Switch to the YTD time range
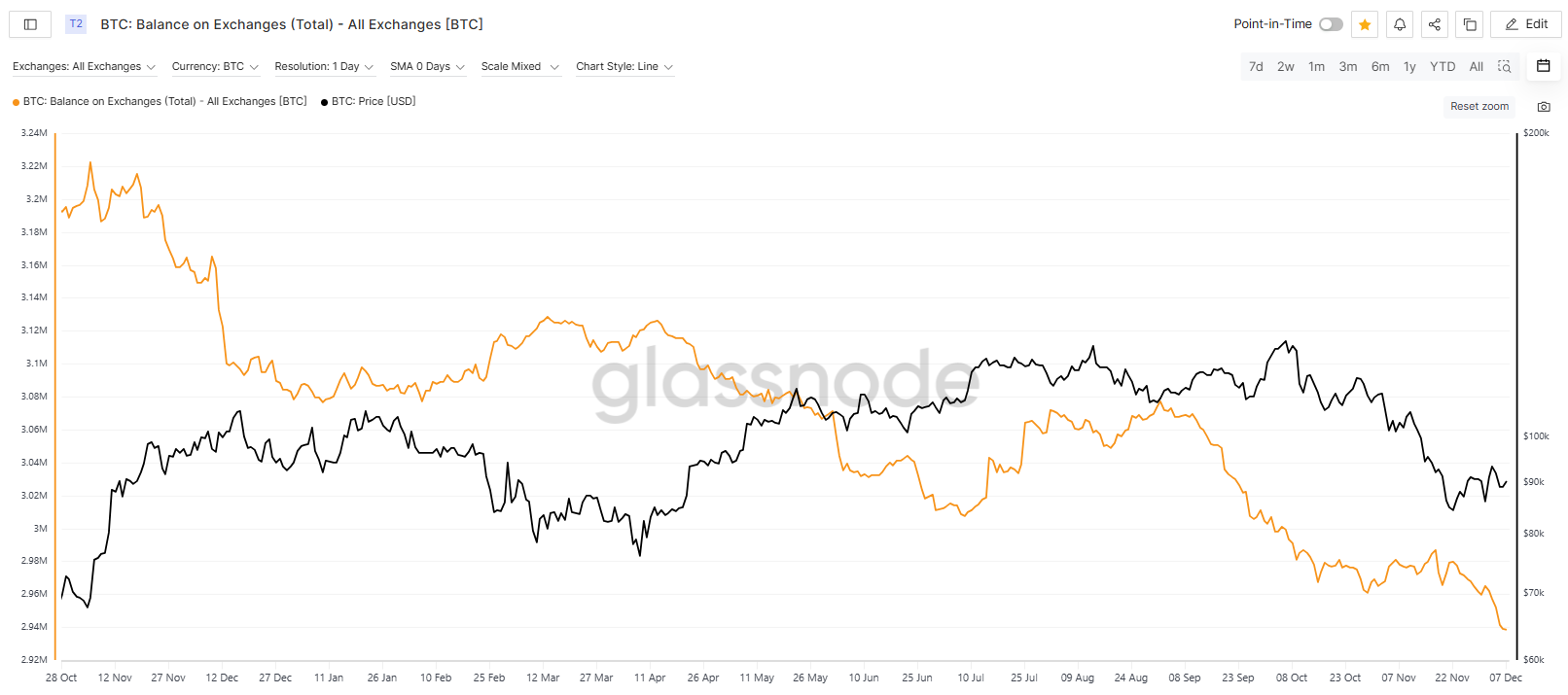 pyautogui.click(x=1442, y=67)
